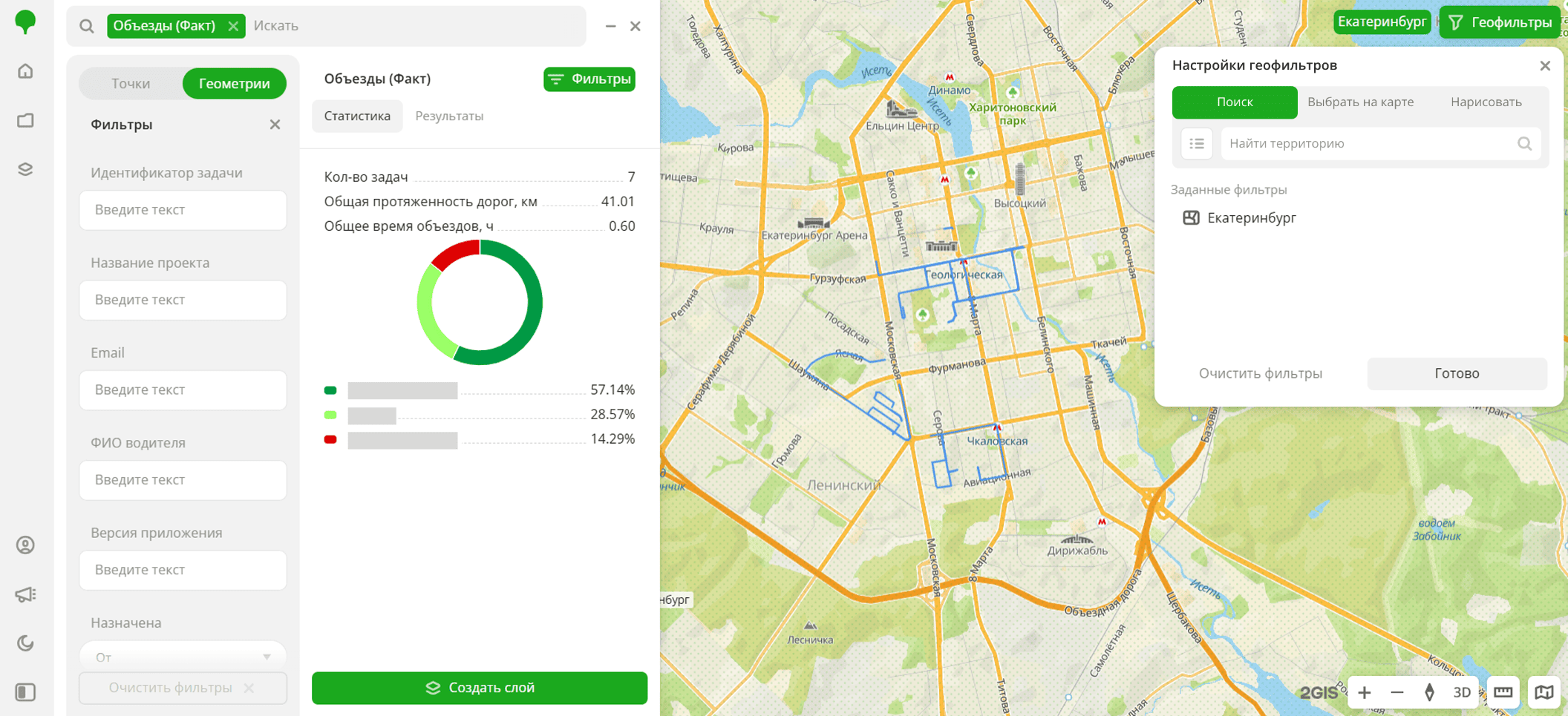
Task: Click the Найти территорию search field
Action: pos(1370,144)
